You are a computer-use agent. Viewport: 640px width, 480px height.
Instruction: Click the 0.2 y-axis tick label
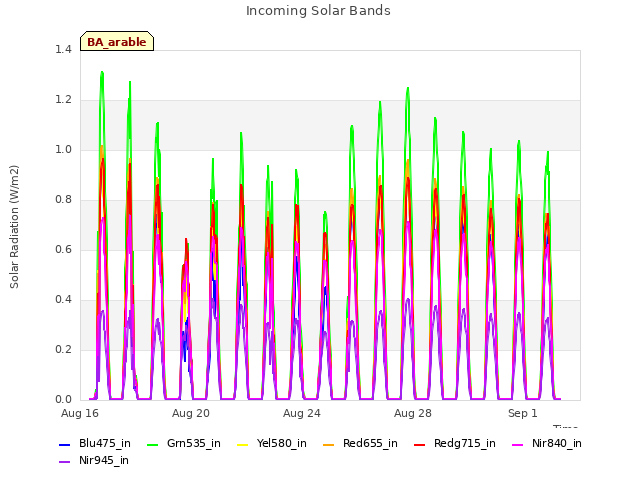point(63,350)
